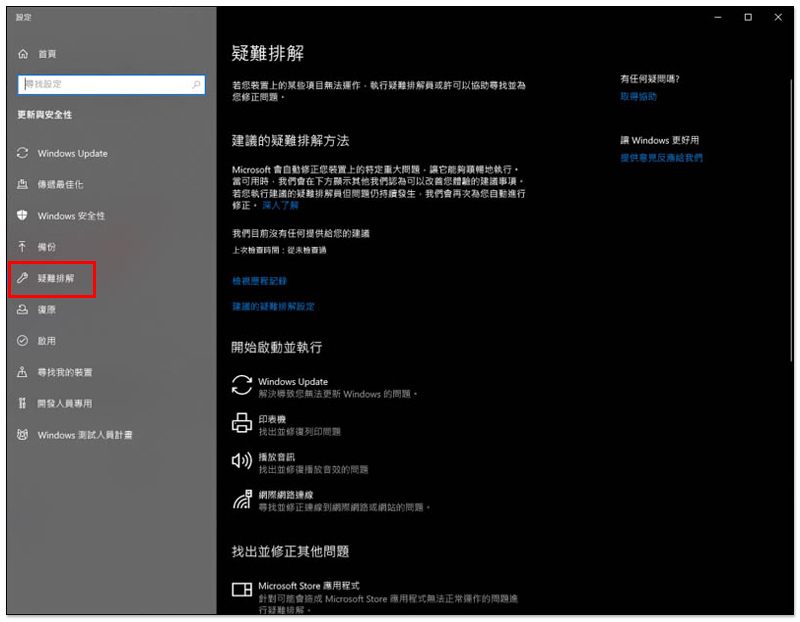Select 復原 in the sidebar
This screenshot has width=800, height=622.
46,310
